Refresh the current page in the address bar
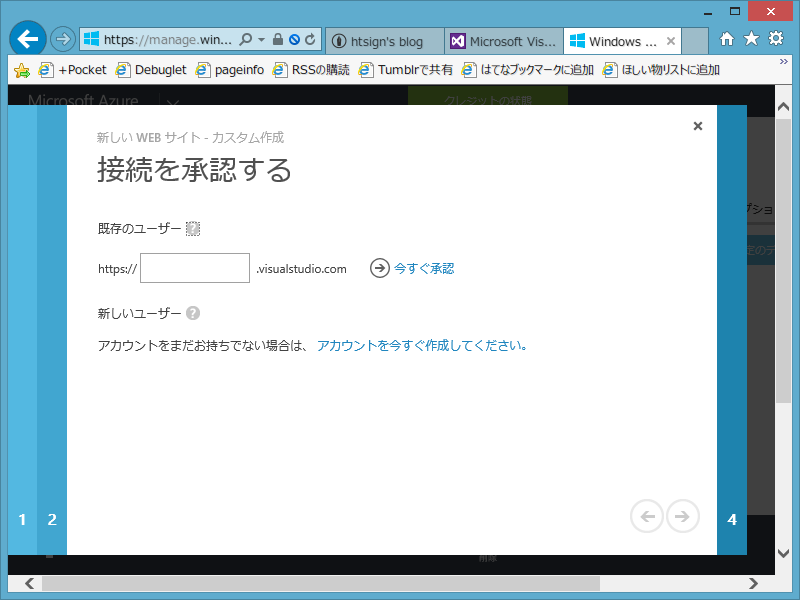Image resolution: width=800 pixels, height=600 pixels. [x=309, y=39]
